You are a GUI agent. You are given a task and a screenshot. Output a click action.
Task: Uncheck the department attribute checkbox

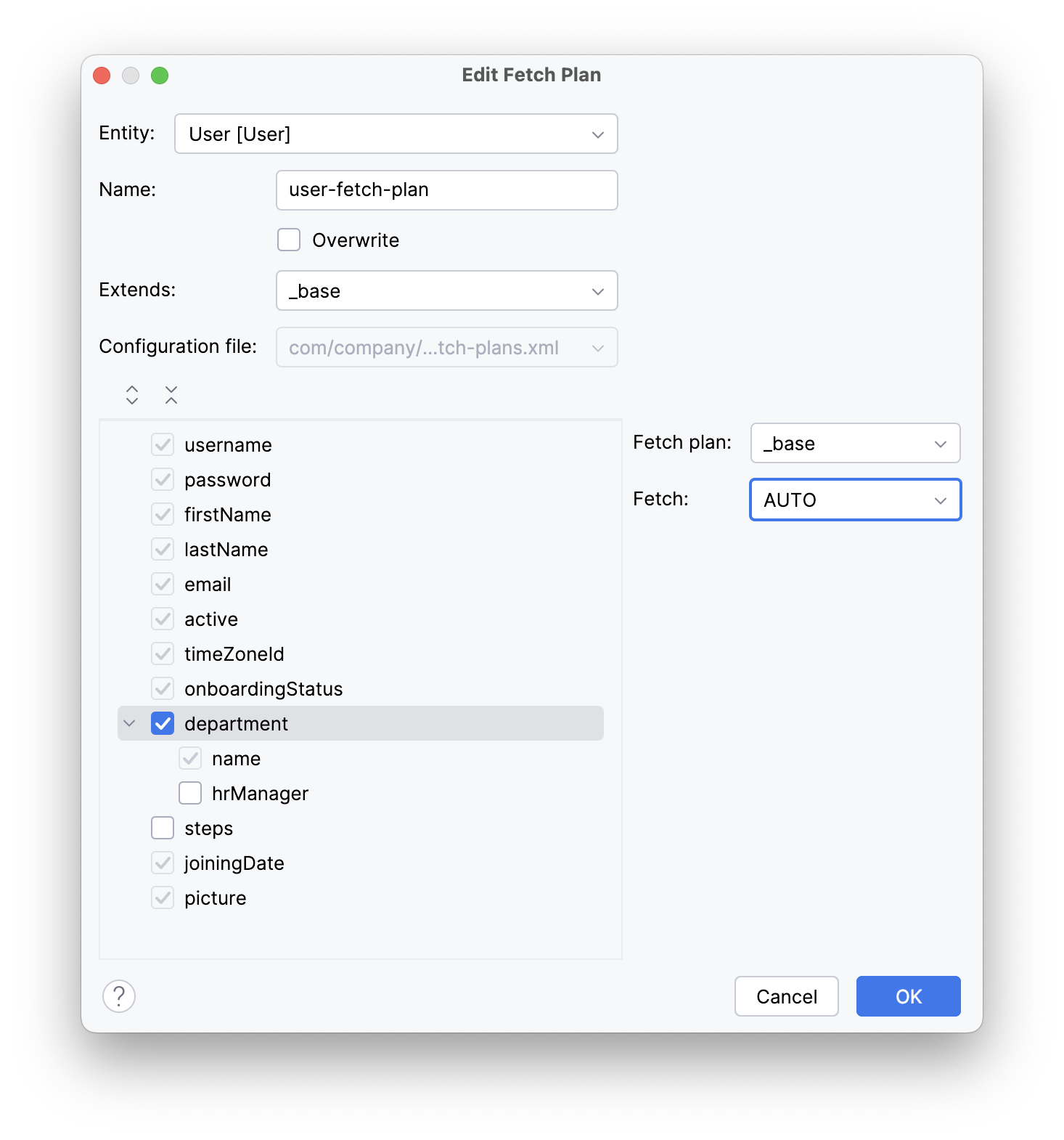tap(163, 723)
